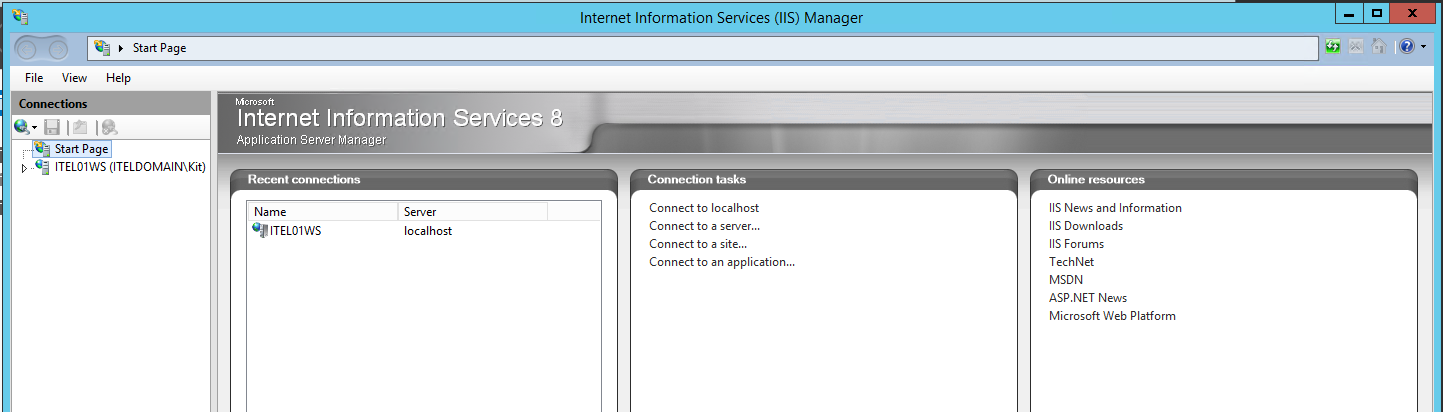Click the Connect to a site... link
Screen dimensions: 1443x412
(698, 244)
